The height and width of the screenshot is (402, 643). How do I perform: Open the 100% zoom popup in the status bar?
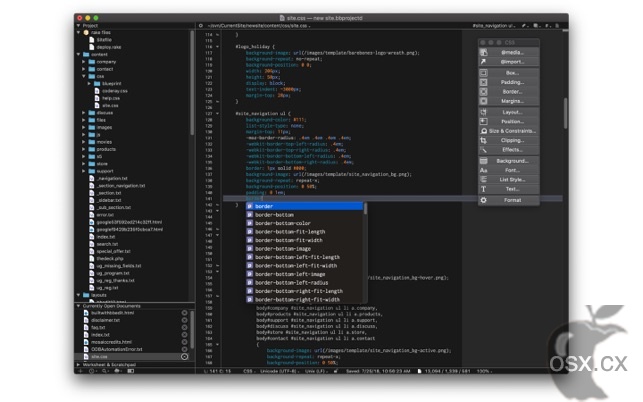[x=484, y=371]
